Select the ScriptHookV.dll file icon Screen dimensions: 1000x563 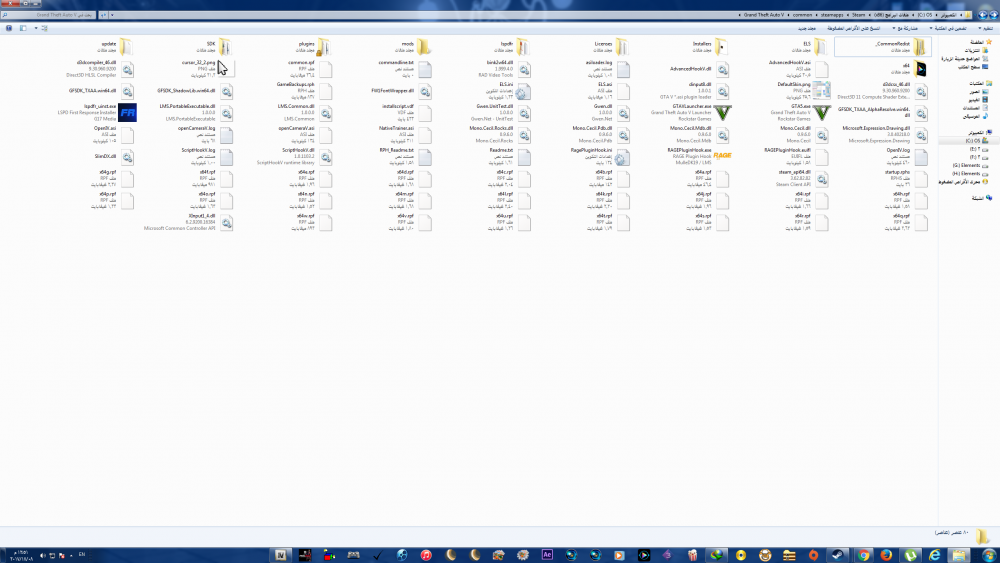click(326, 157)
